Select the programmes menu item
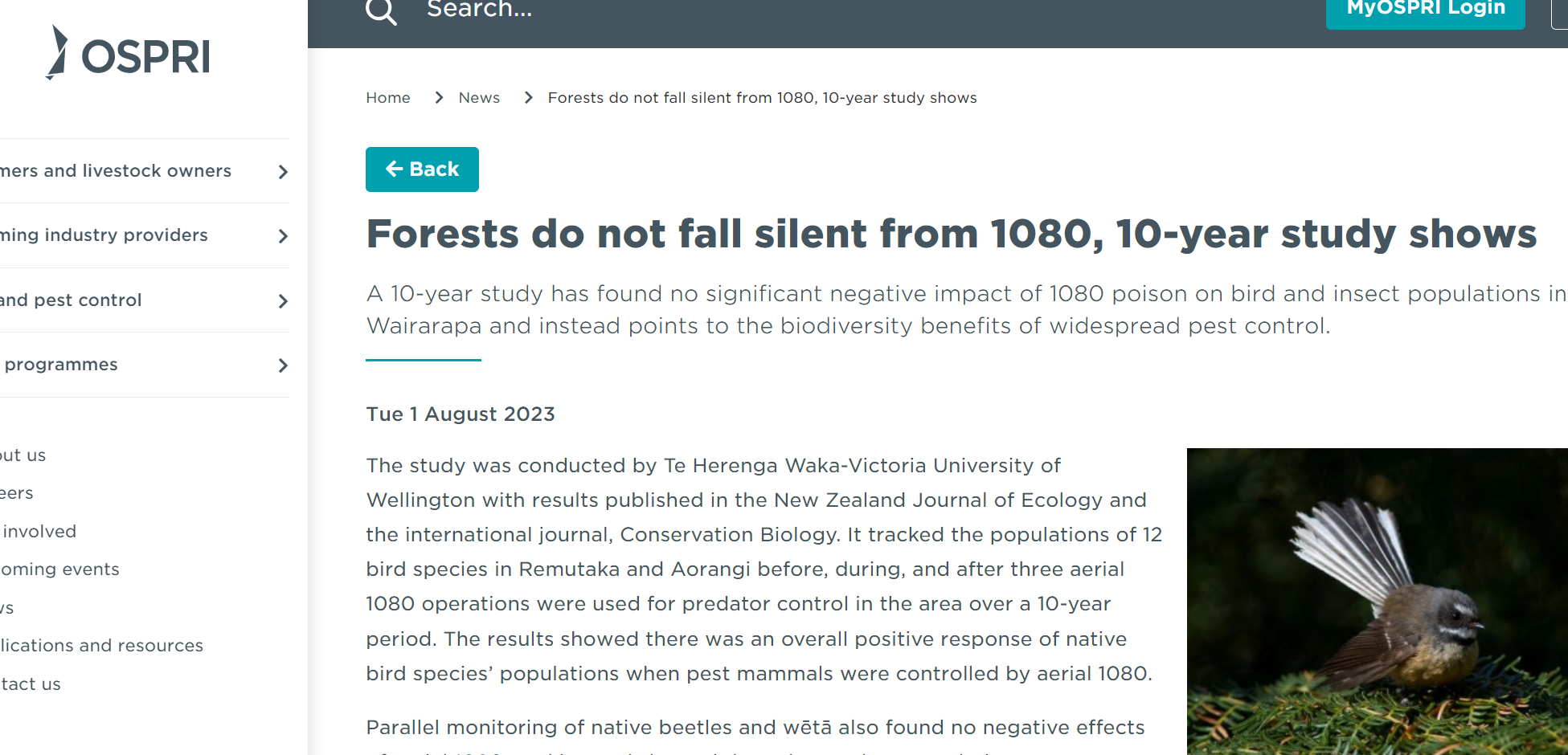The width and height of the screenshot is (1568, 755). (x=61, y=365)
